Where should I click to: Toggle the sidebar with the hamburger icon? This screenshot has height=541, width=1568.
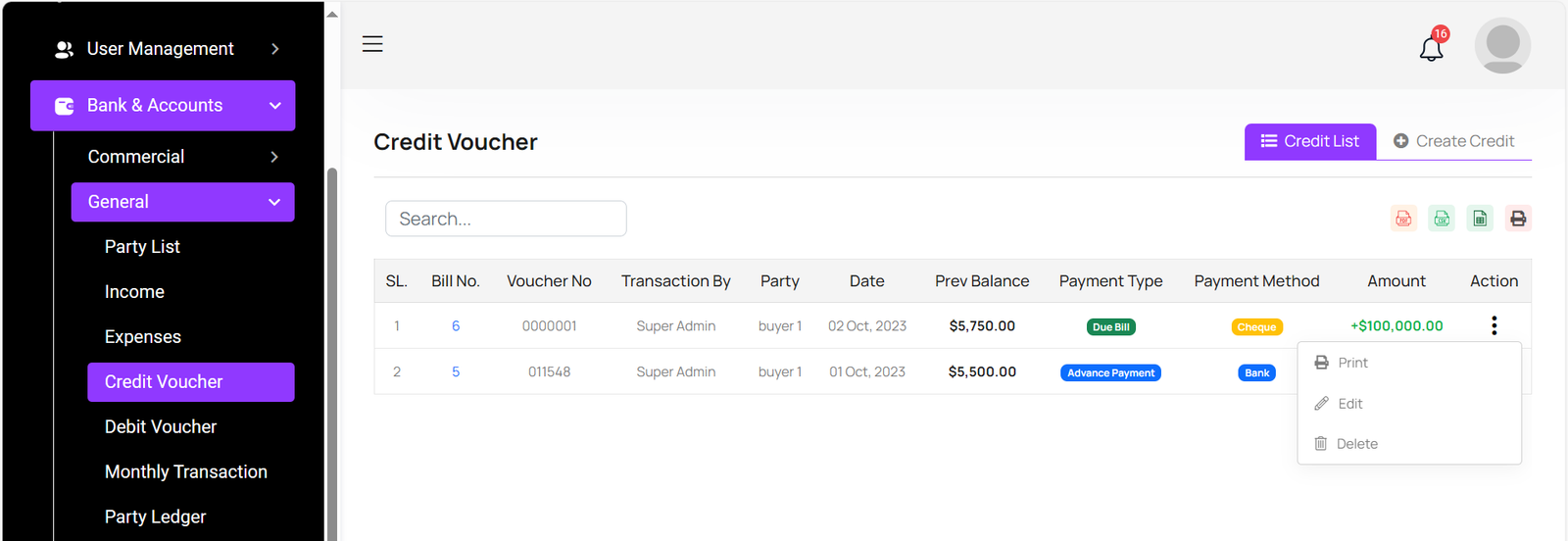372,44
